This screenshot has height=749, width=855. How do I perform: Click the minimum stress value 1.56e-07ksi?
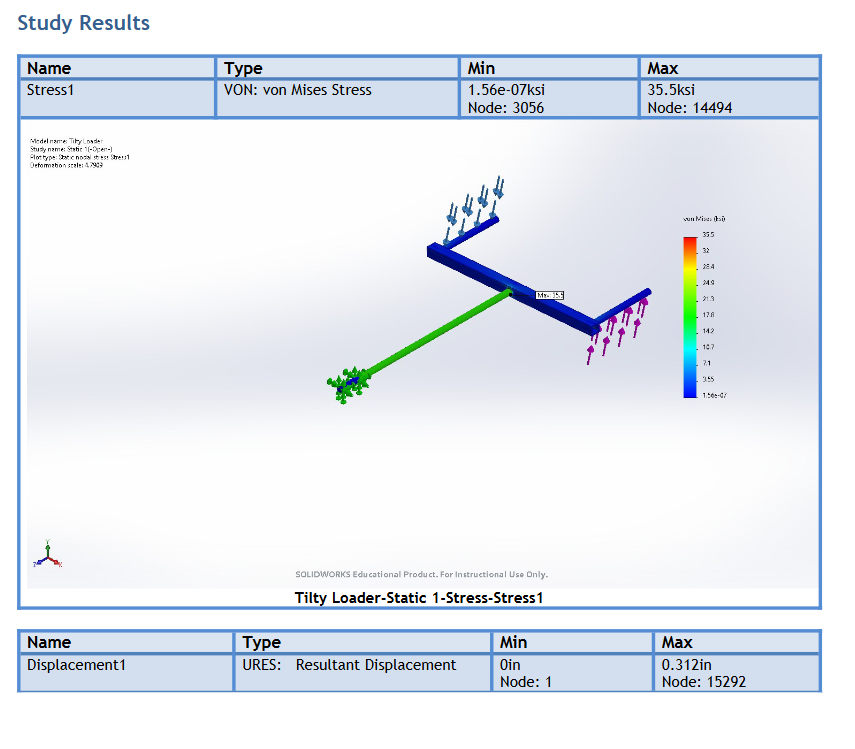[x=506, y=90]
